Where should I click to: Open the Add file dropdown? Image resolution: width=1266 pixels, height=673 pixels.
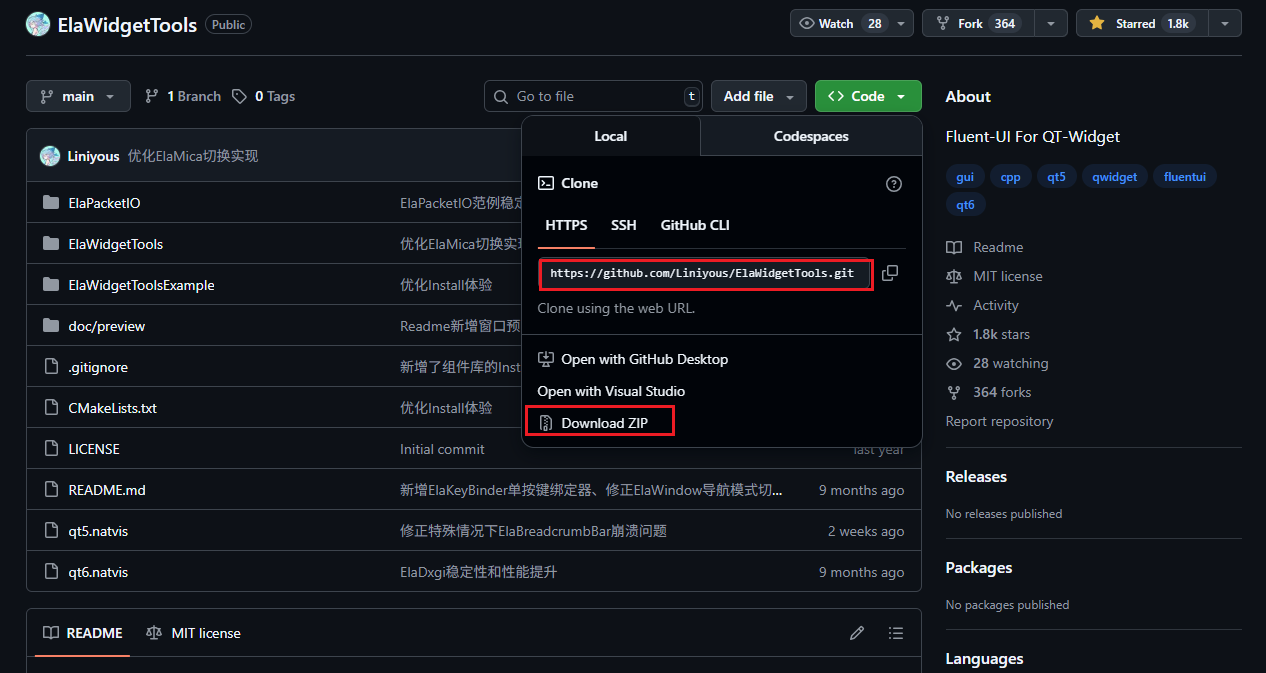(759, 96)
